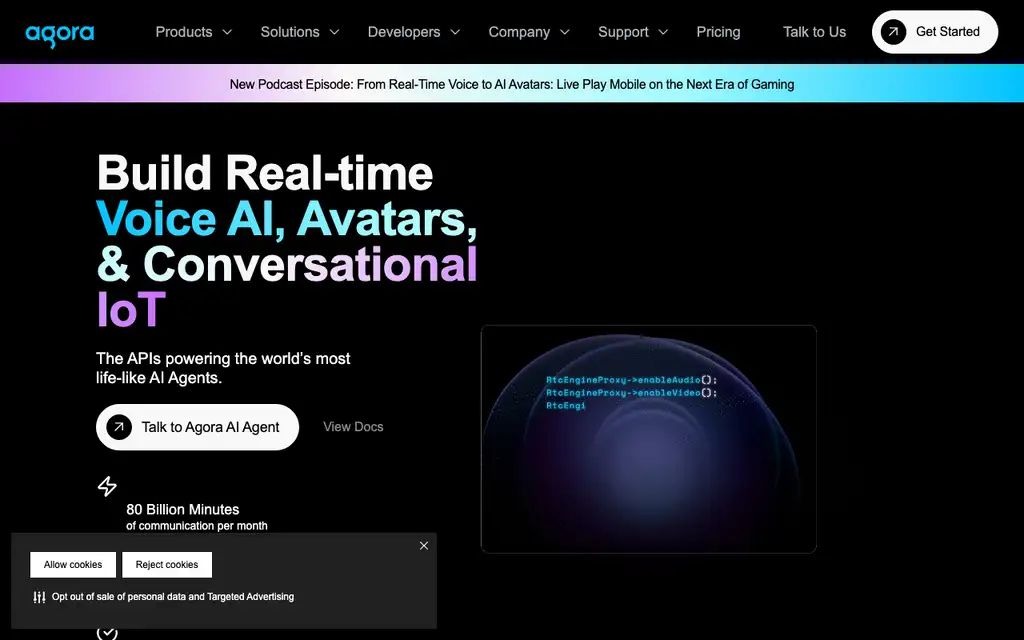Screen dimensions: 1024x640
Task: Click Allow cookies
Action: pyautogui.click(x=73, y=565)
